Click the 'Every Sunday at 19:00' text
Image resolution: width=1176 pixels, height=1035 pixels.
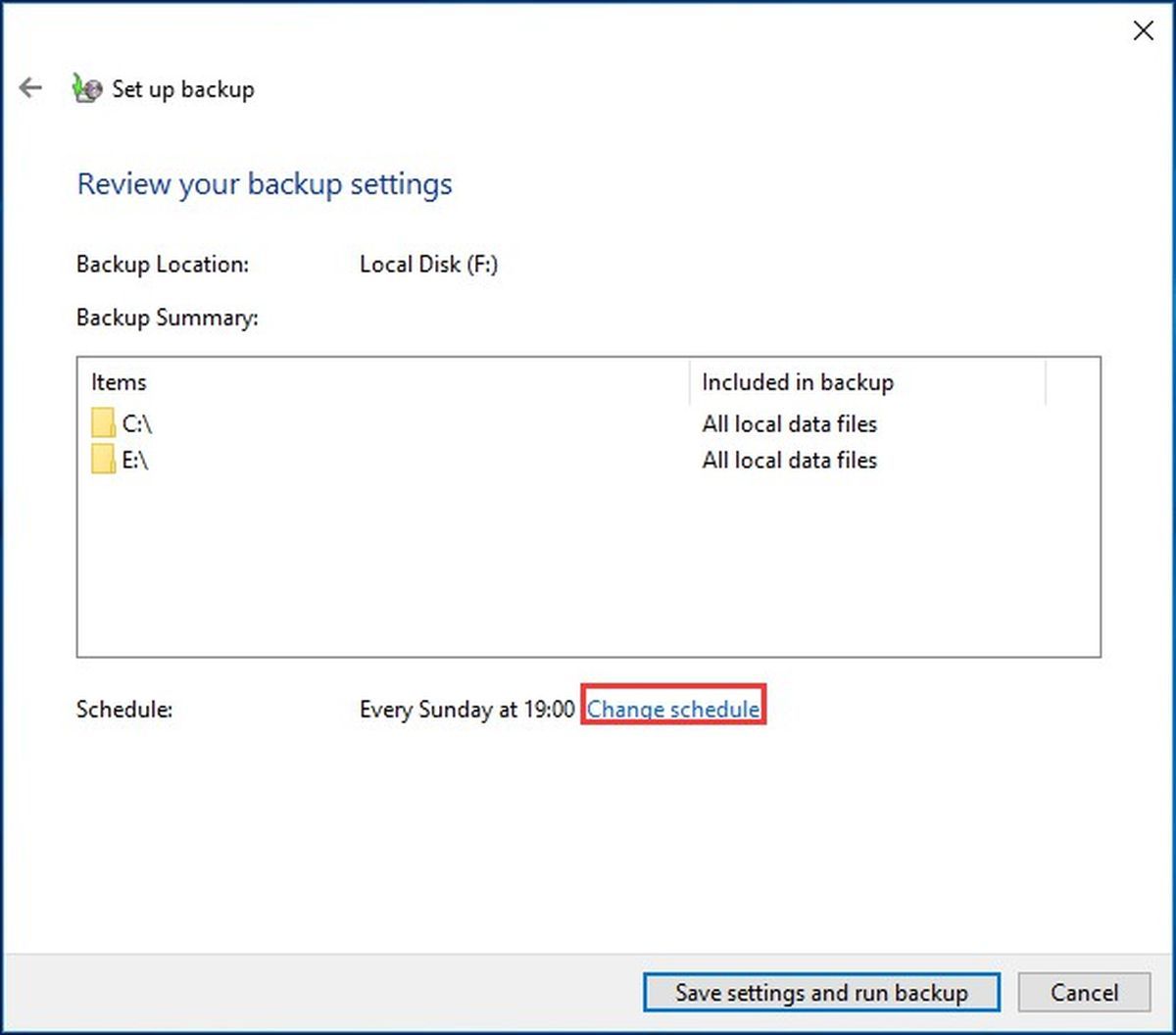pyautogui.click(x=467, y=710)
